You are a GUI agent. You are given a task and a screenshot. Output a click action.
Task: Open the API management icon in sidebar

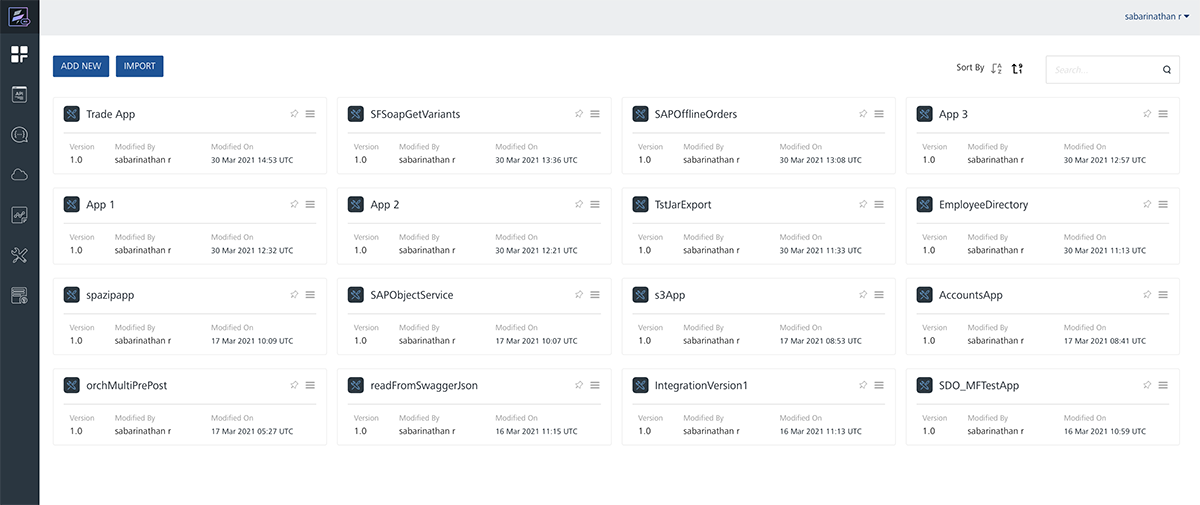coord(20,94)
